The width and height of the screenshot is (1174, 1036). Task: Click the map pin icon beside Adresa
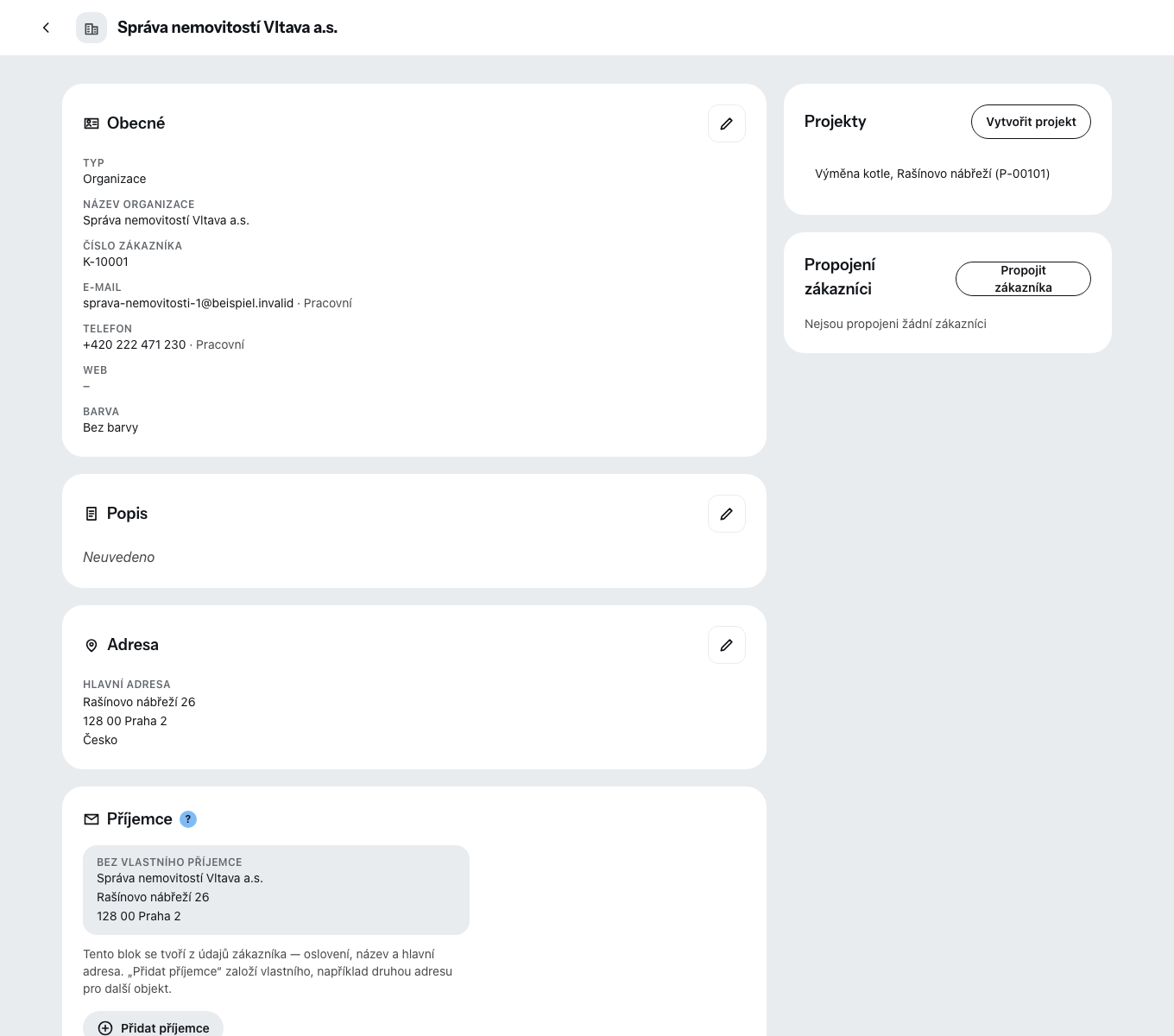coord(91,645)
